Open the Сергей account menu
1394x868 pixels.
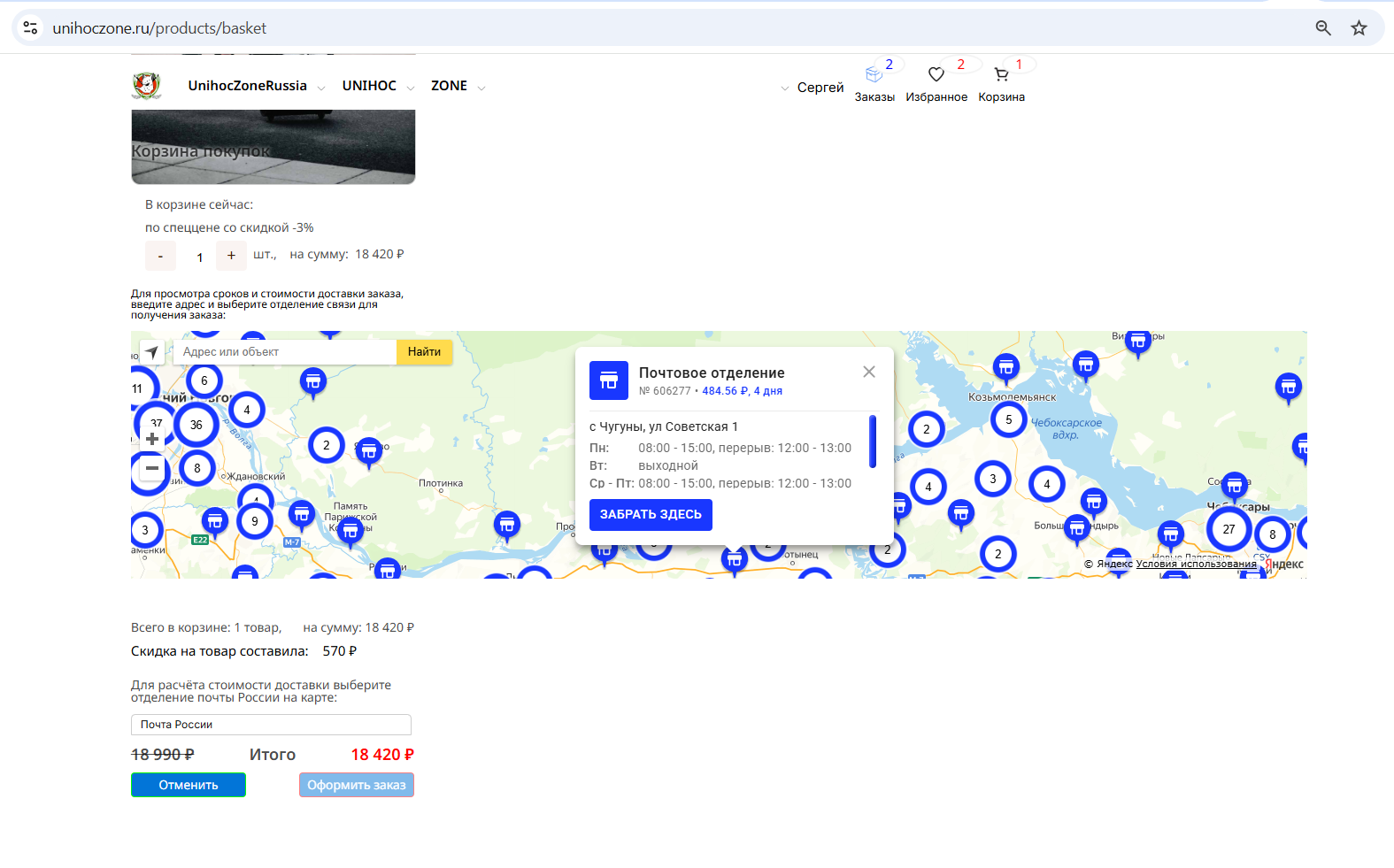[x=820, y=88]
